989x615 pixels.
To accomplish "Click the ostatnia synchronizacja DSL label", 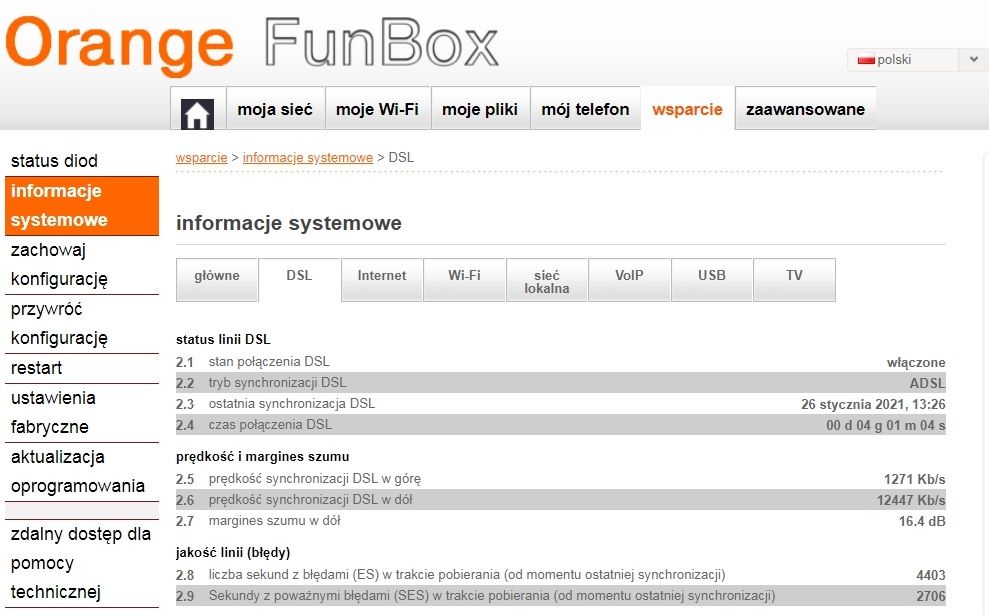I will [x=292, y=403].
